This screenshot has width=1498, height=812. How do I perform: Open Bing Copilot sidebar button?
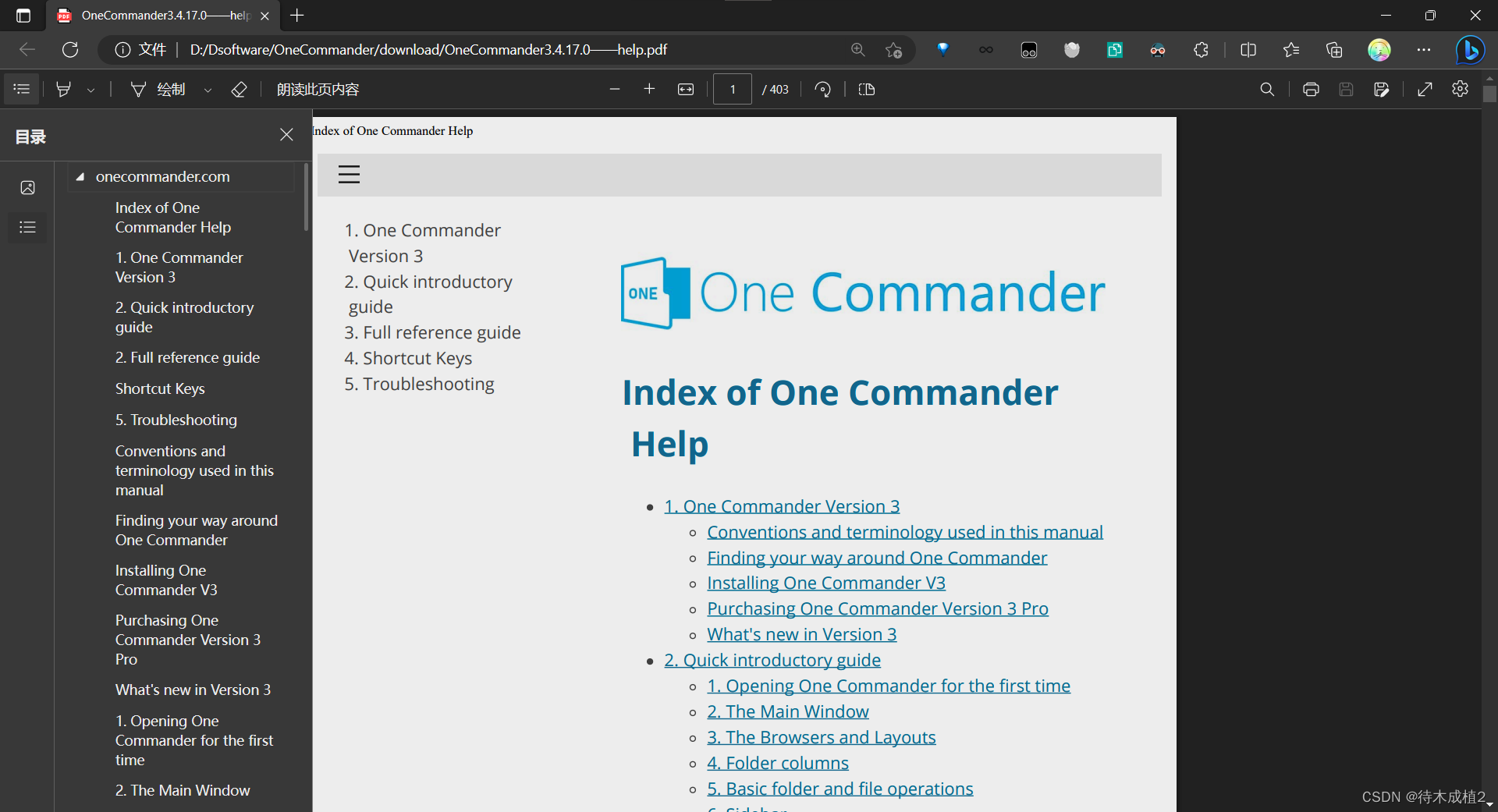1470,50
